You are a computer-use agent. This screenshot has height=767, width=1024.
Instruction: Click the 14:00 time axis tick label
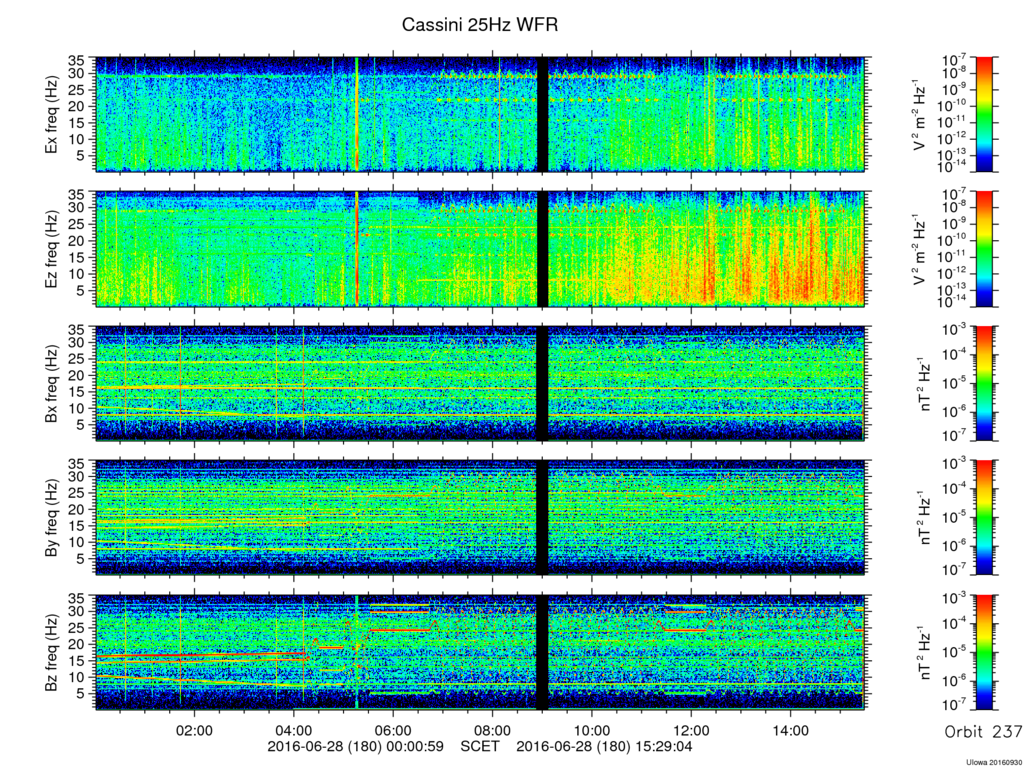pyautogui.click(x=790, y=731)
